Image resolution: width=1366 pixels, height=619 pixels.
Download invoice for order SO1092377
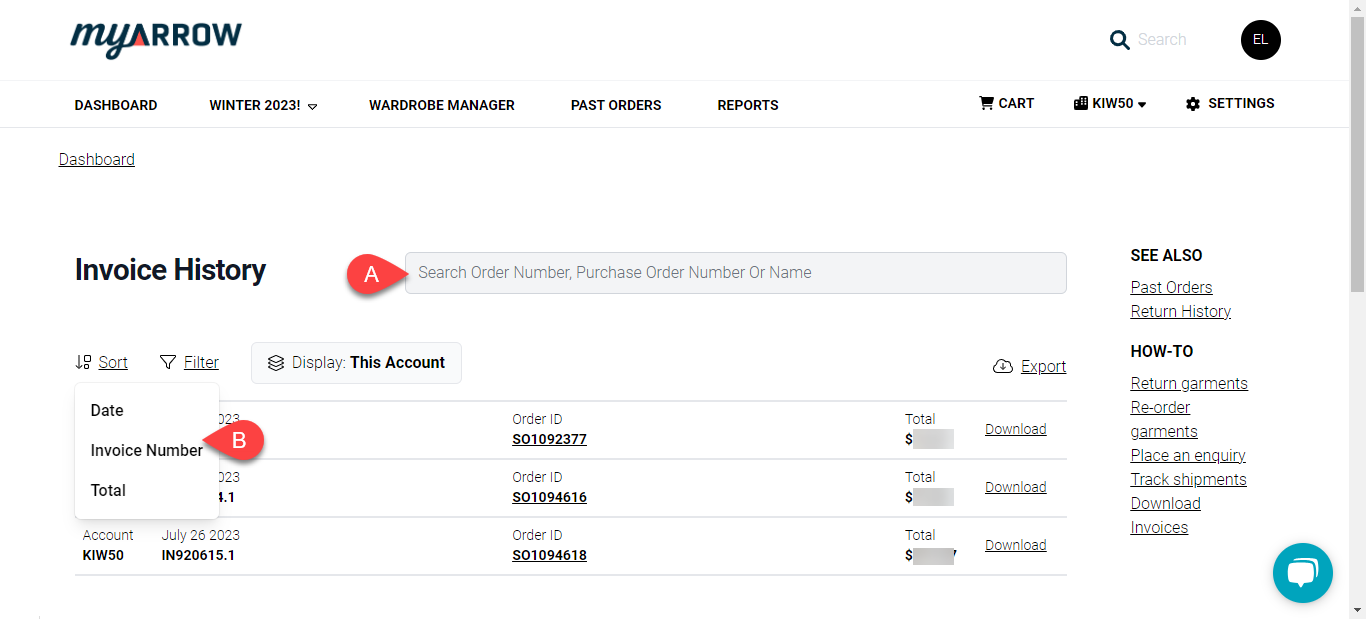click(1015, 429)
